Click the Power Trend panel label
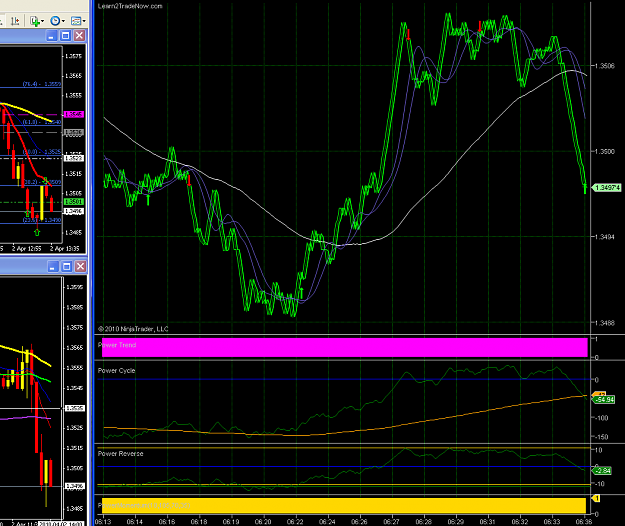The image size is (625, 526). click(117, 345)
